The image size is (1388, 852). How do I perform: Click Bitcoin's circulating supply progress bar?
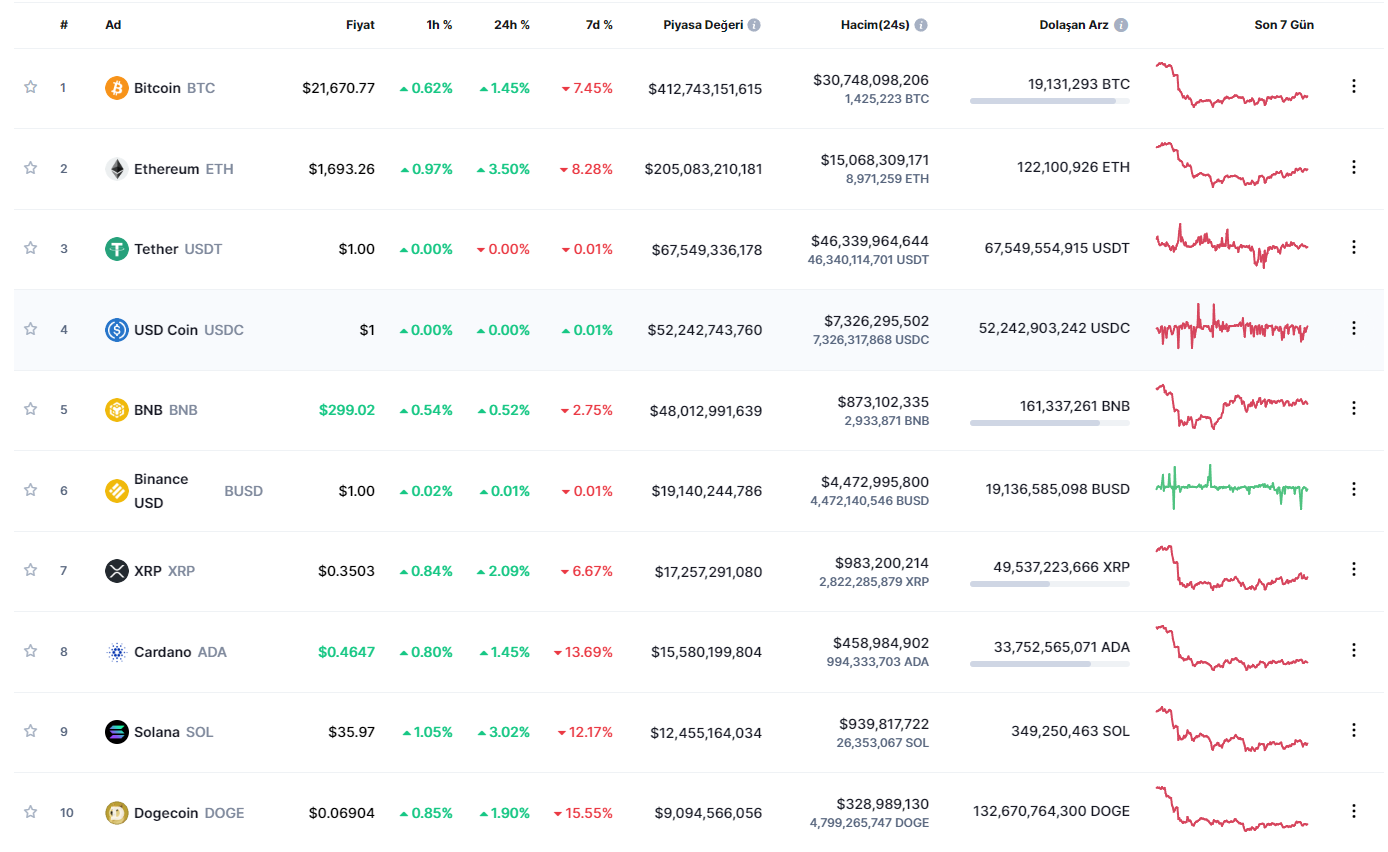click(x=1049, y=101)
